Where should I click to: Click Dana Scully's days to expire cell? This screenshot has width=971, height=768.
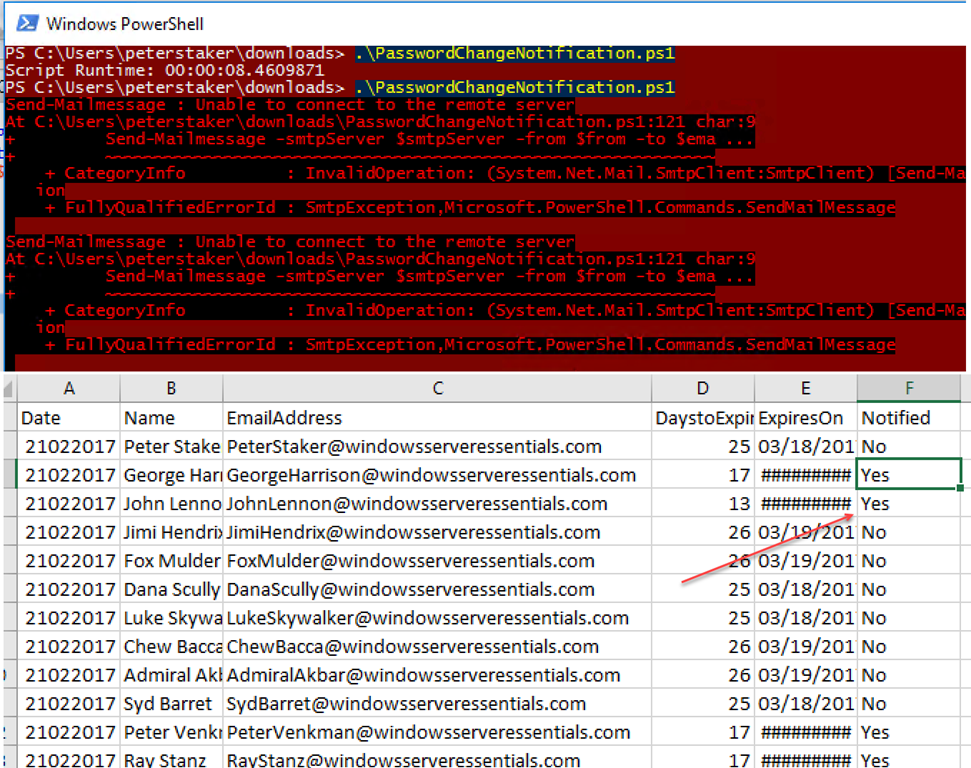pyautogui.click(x=702, y=590)
